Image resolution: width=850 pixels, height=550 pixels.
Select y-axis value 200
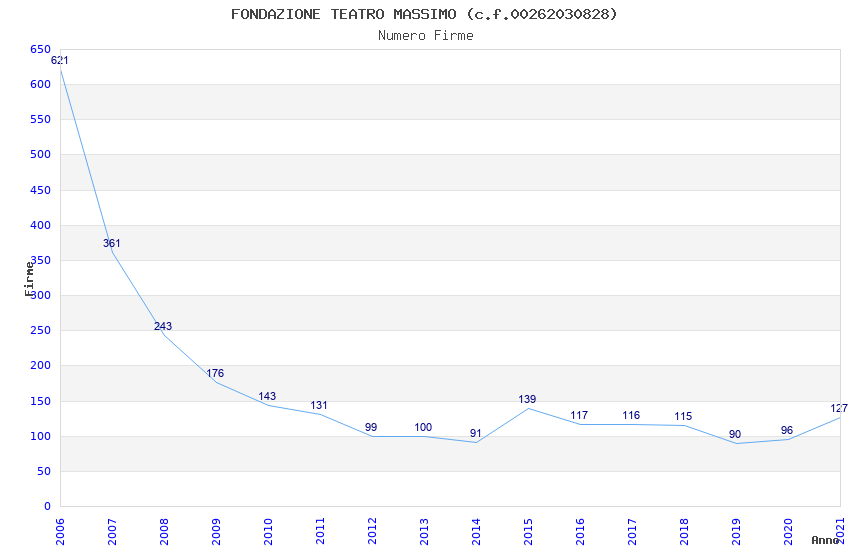(41, 366)
